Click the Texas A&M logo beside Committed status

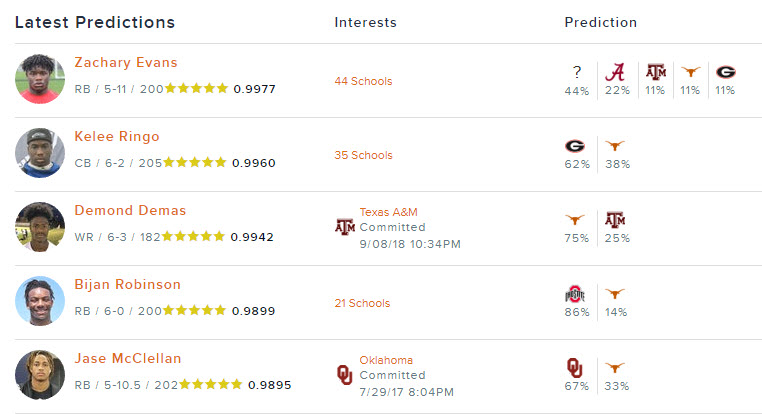345,226
